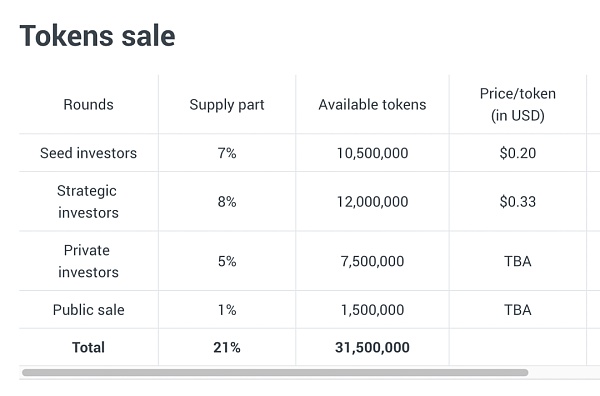Screen dimensions: 600x396
Task: Click the 7% supply part cell
Action: pyautogui.click(x=227, y=153)
